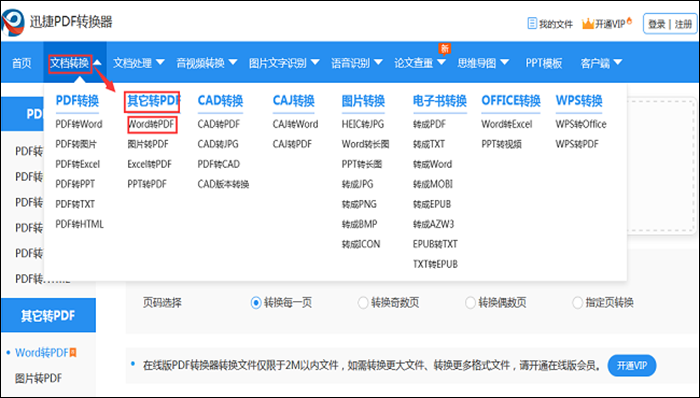
Task: Expand the 客户端 dropdown
Action: pos(618,63)
